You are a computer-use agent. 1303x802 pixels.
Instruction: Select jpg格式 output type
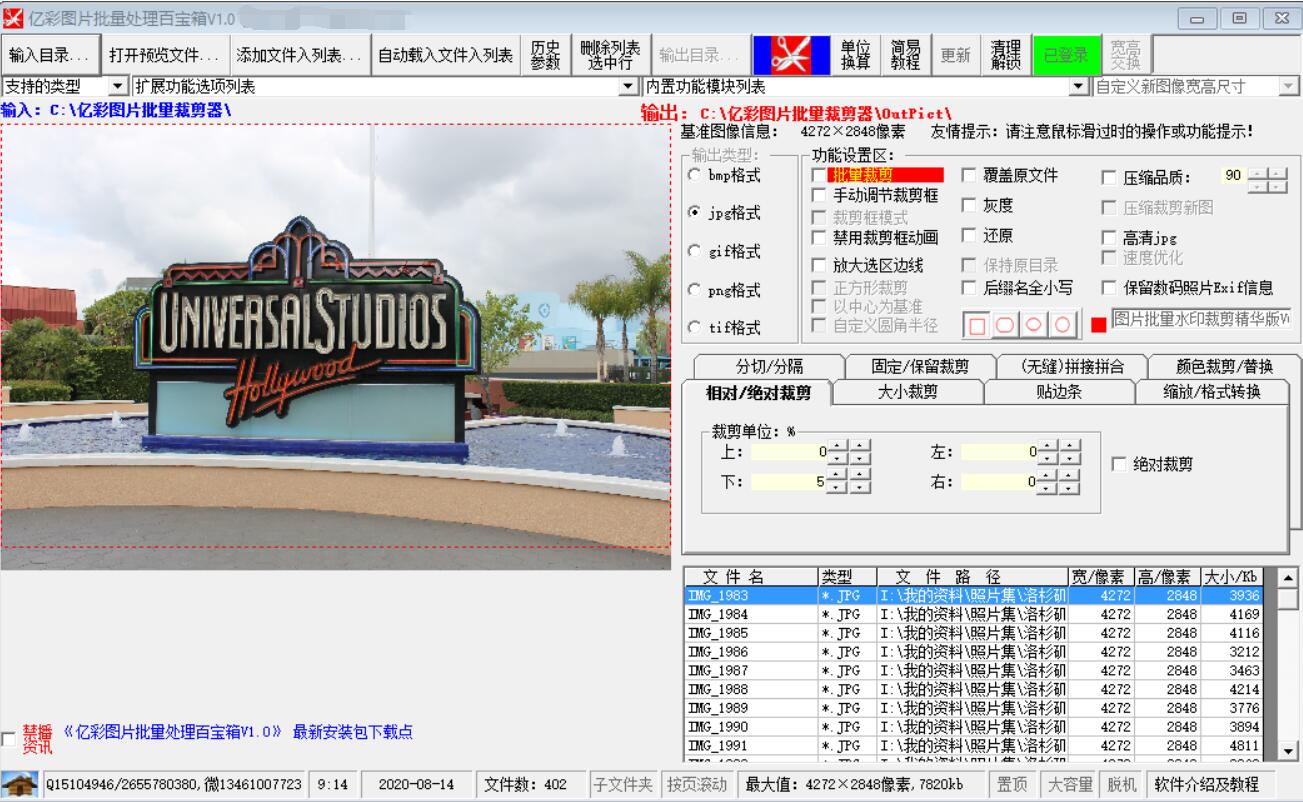tap(724, 213)
